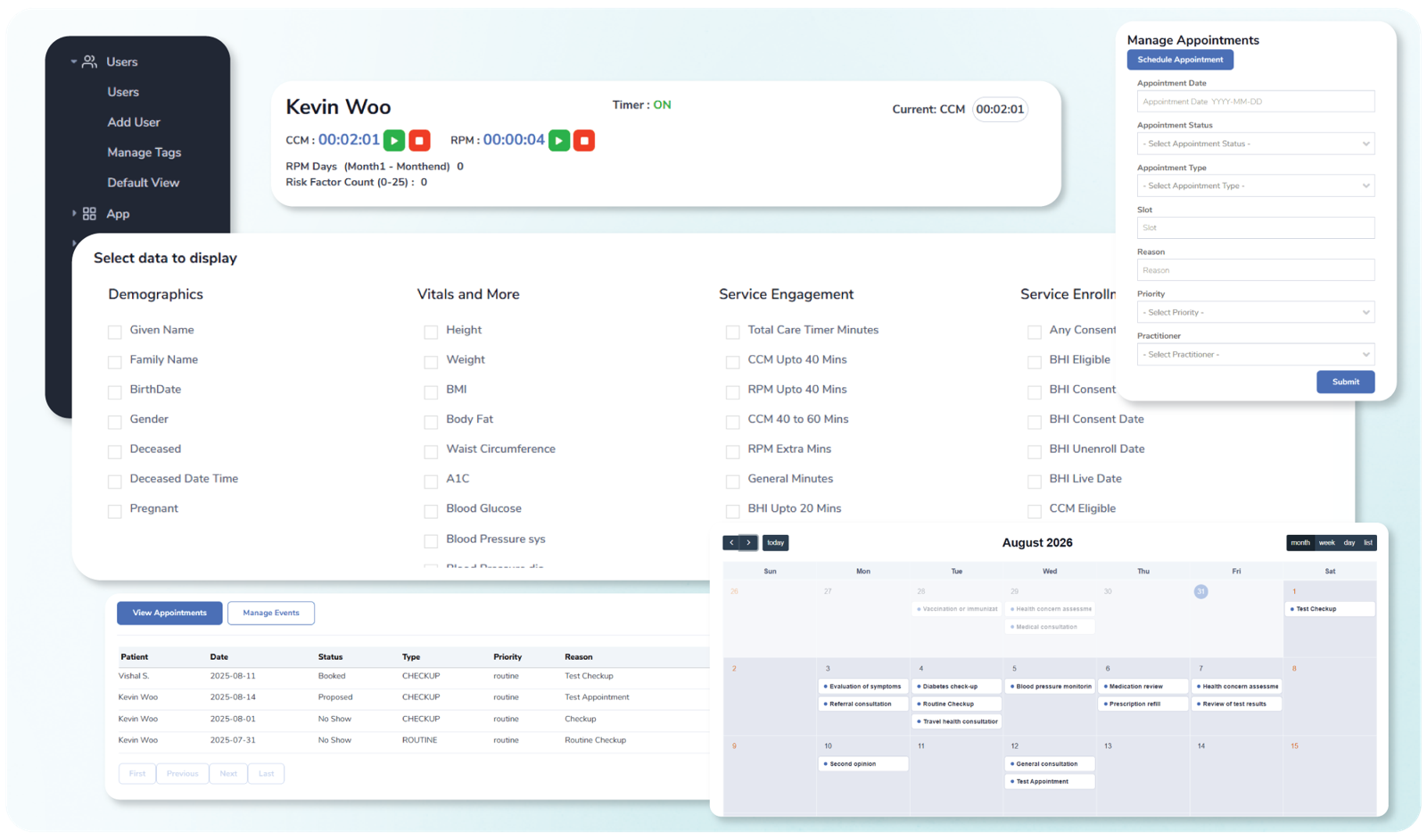Go to previous month with calendar left arrow

pyautogui.click(x=731, y=542)
